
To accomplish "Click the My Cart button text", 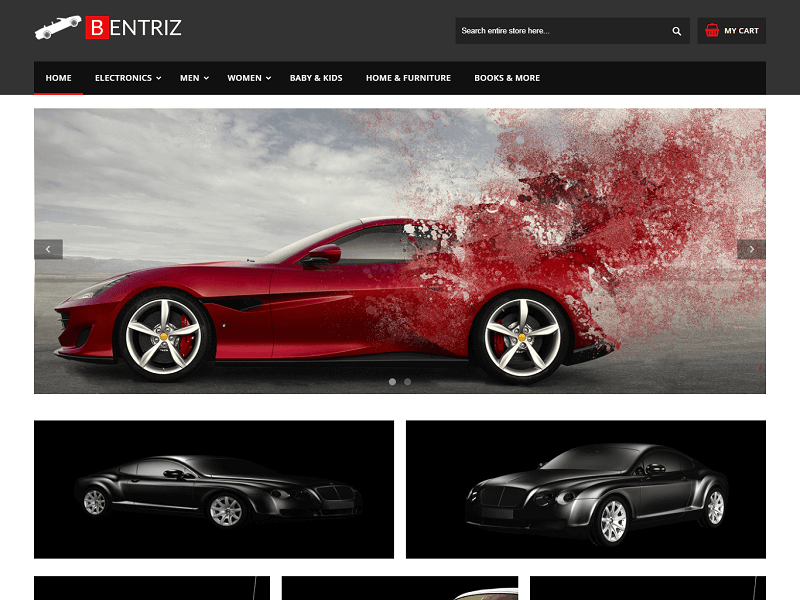I will (x=741, y=31).
